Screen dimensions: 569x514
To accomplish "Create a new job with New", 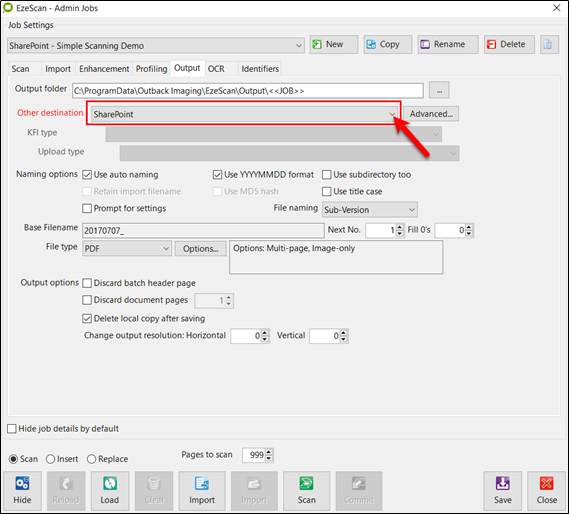I will (333, 44).
